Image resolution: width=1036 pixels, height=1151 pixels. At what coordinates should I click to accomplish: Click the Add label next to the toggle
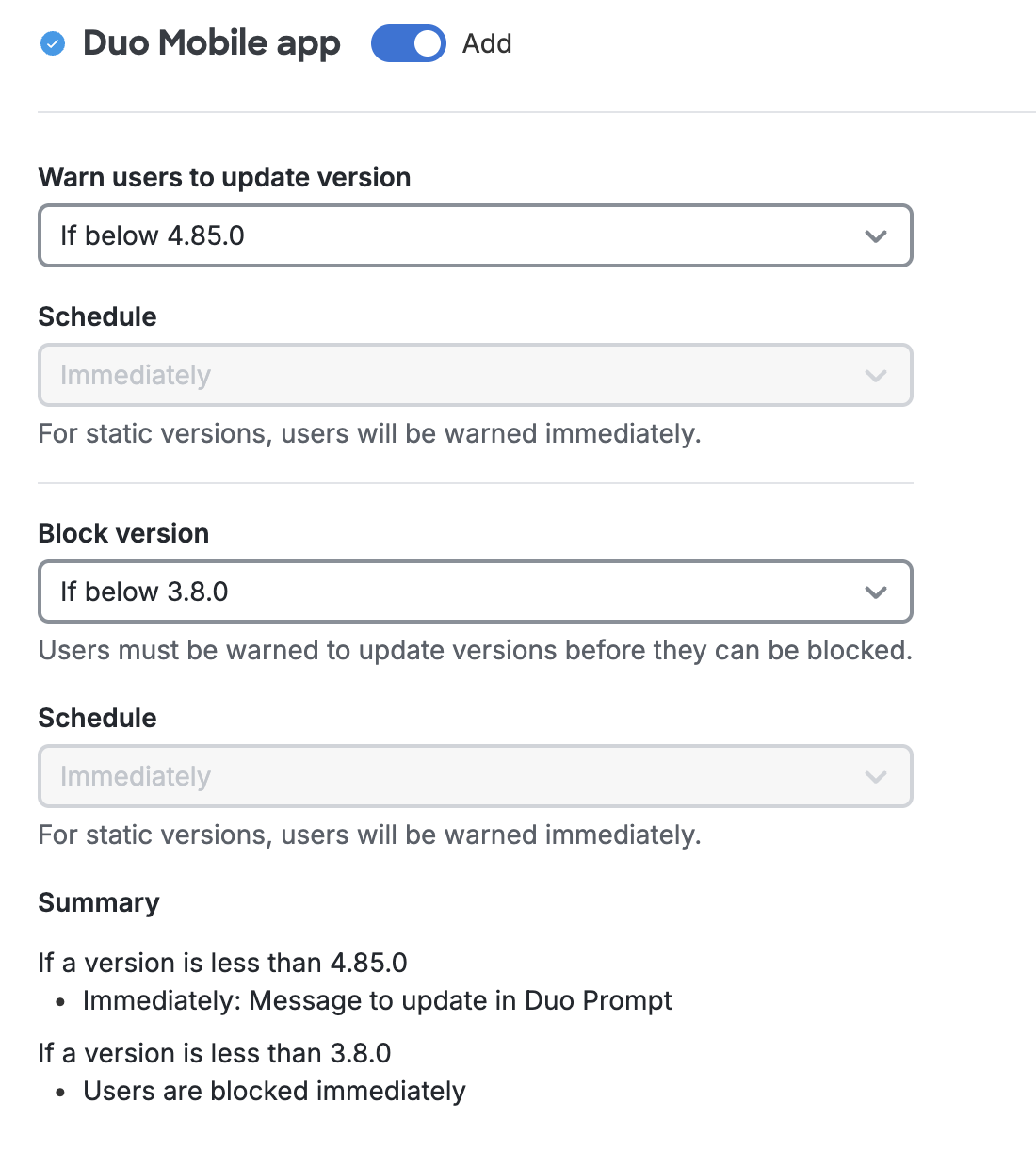coord(486,43)
